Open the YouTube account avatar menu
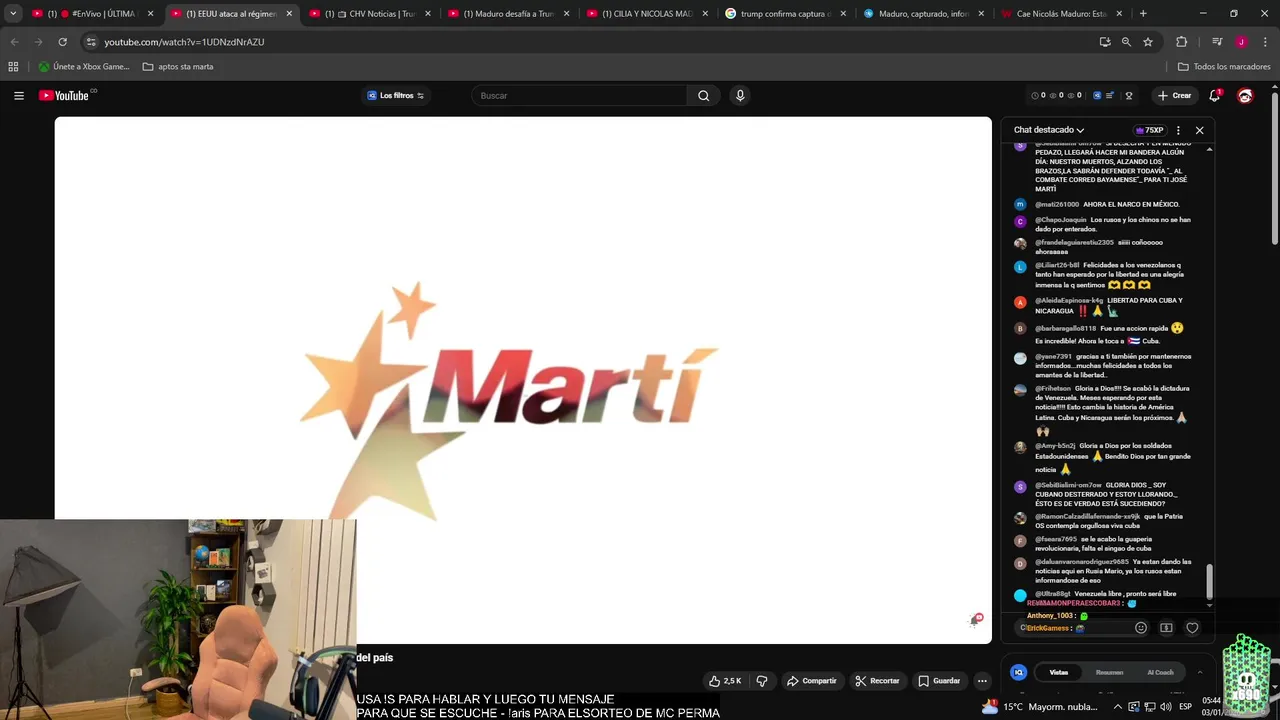This screenshot has width=1280, height=720. coord(1245,96)
